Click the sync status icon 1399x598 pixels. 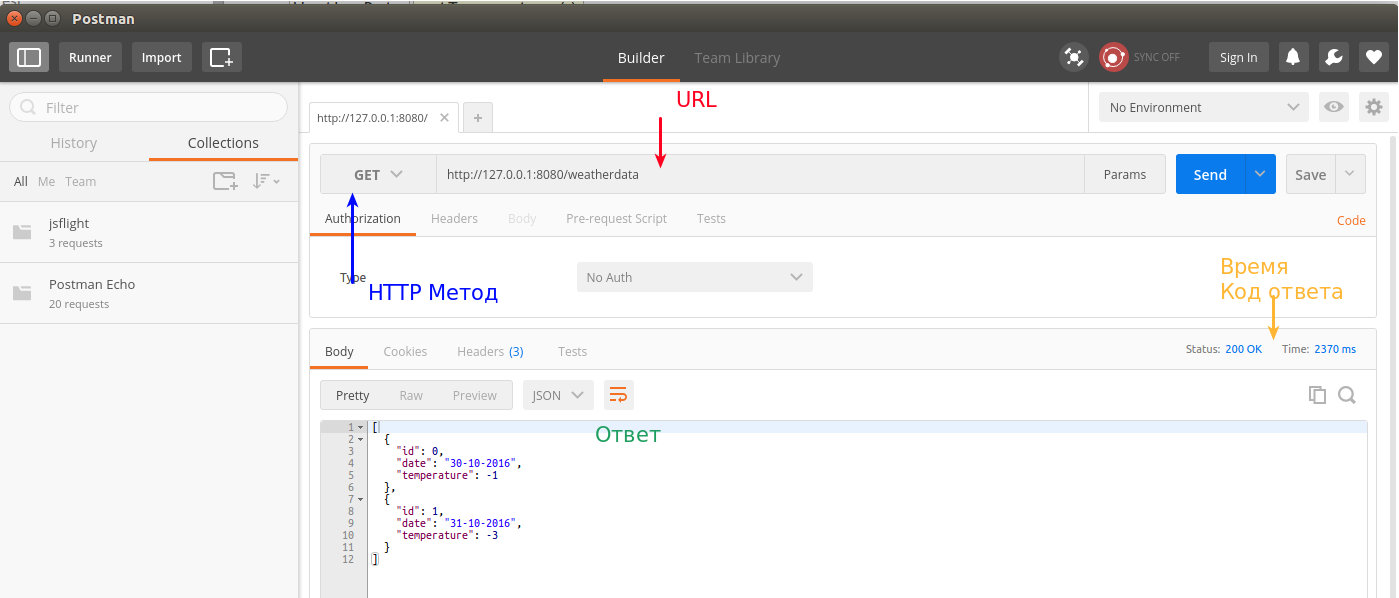tap(1114, 58)
